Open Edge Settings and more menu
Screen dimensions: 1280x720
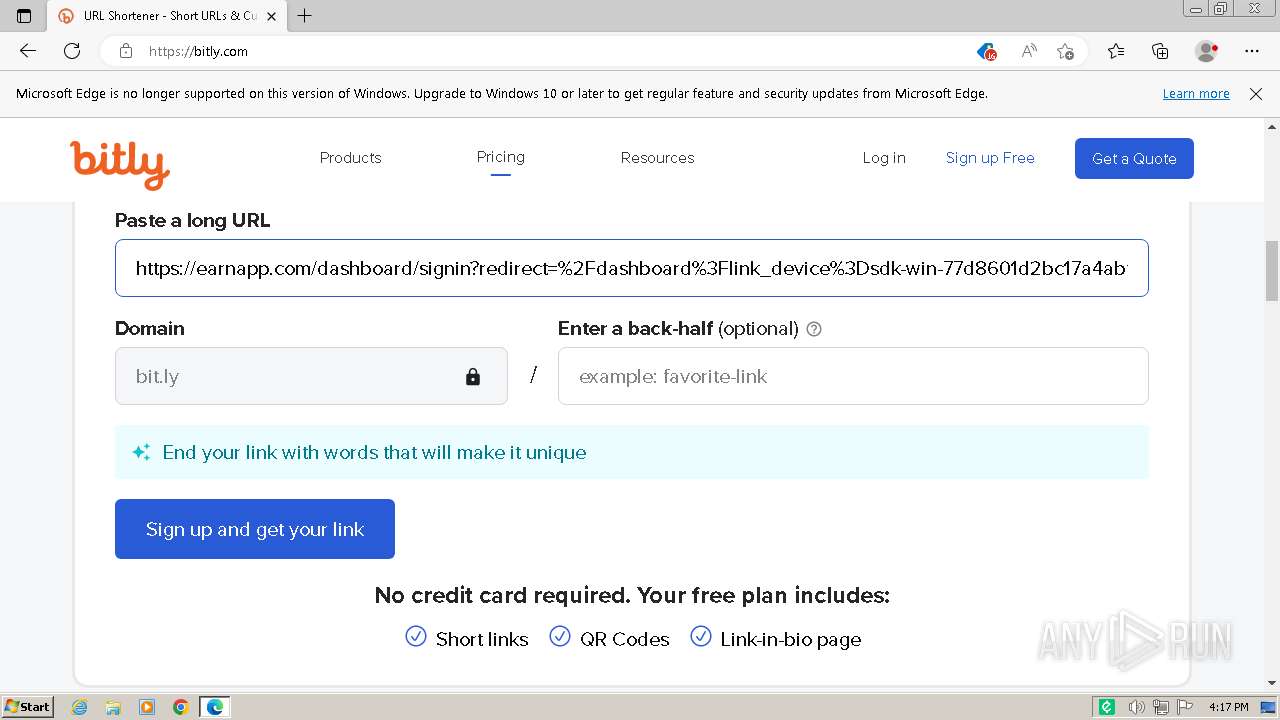pyautogui.click(x=1252, y=51)
